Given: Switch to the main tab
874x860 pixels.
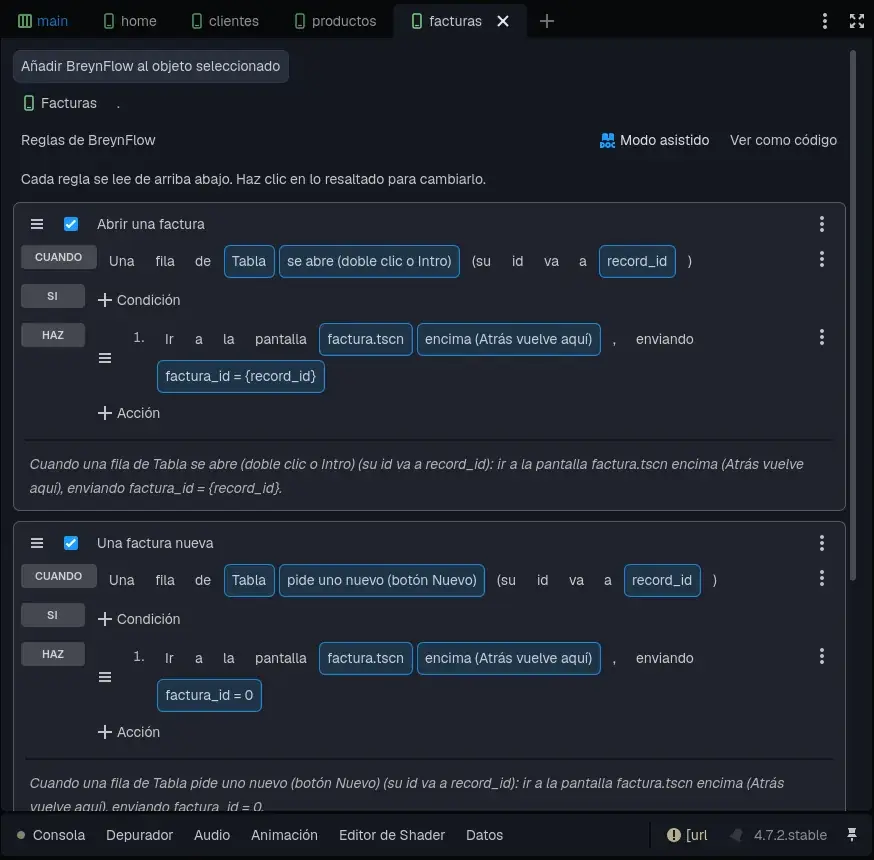Looking at the screenshot, I should point(43,21).
